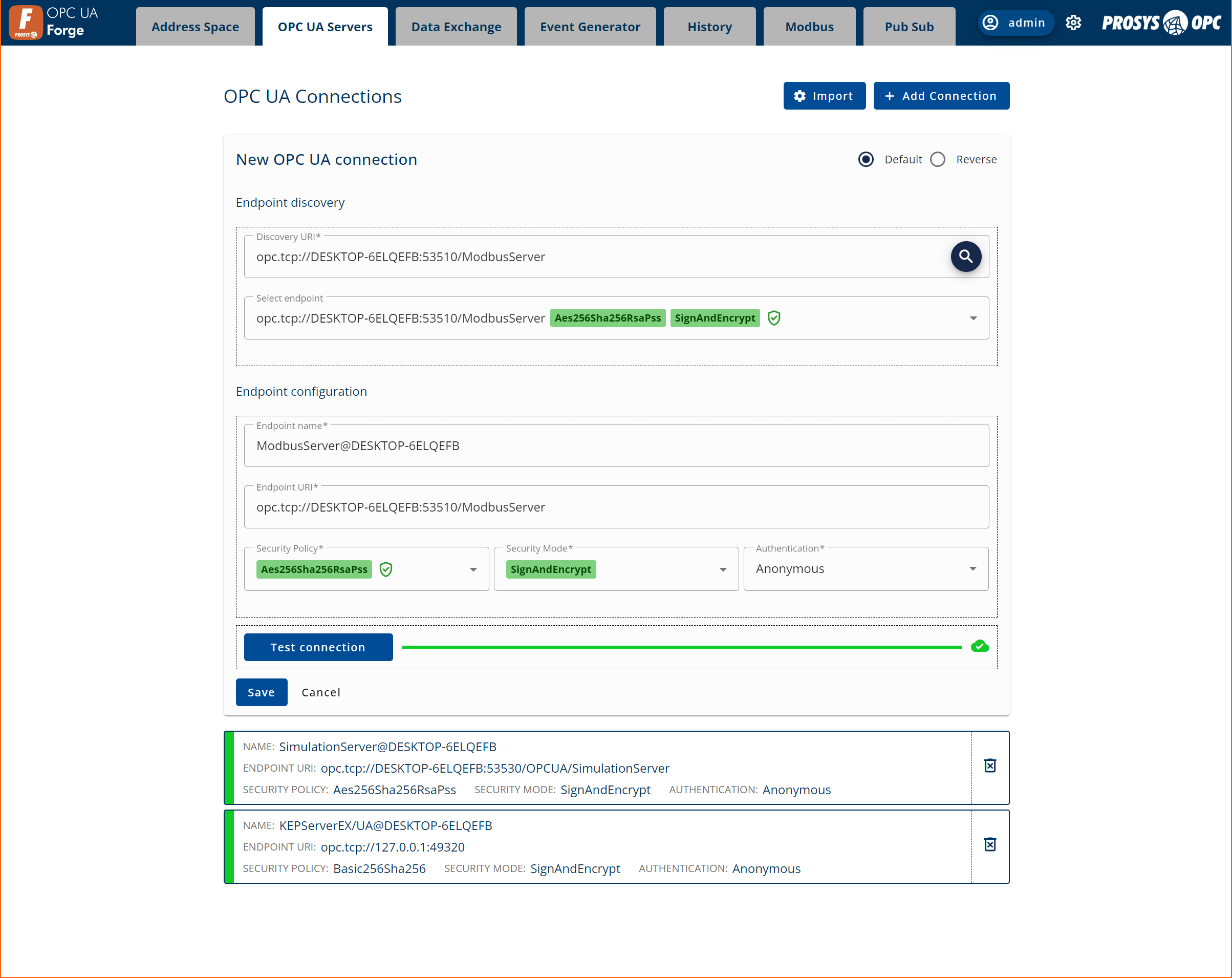Delete the KEPServerEX connection entry
Screen dimensions: 1232x978
coord(990,845)
